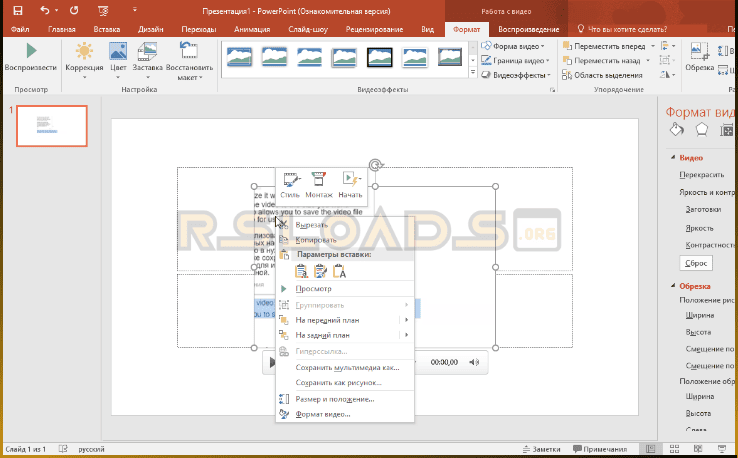Open the fill bucket tab in format pane
Viewport: 738px width, 458px height.
(x=677, y=130)
